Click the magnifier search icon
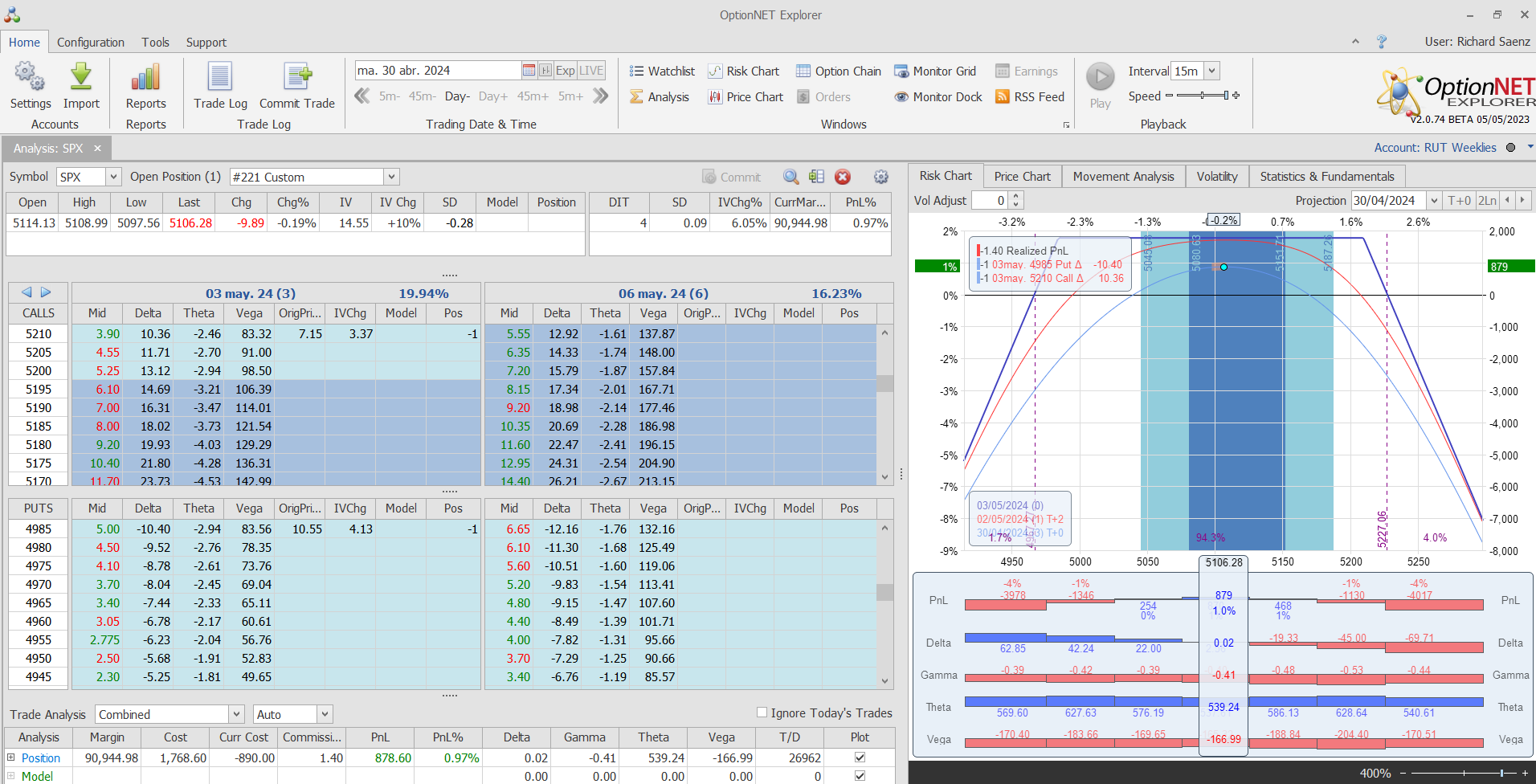Viewport: 1536px width, 784px height. (x=791, y=177)
